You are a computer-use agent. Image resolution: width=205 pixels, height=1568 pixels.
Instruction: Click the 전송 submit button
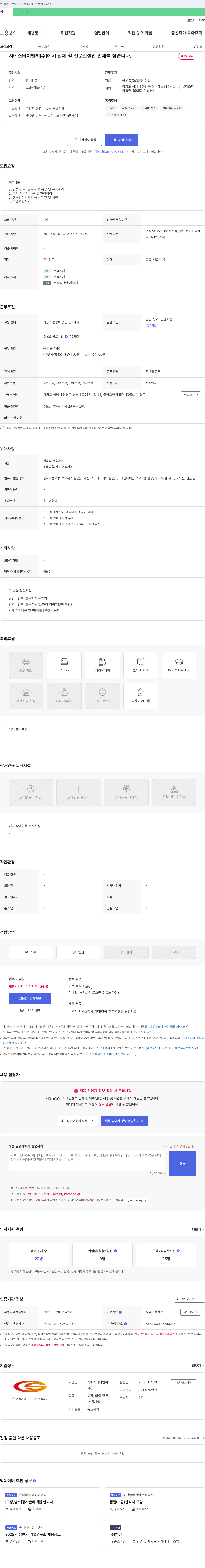pos(183,1163)
